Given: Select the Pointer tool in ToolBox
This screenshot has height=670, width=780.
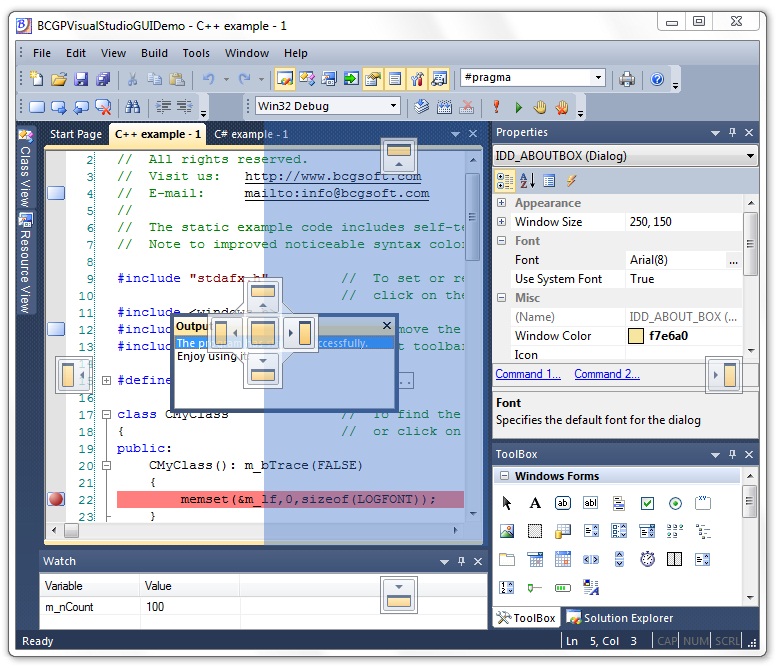Looking at the screenshot, I should (x=507, y=503).
